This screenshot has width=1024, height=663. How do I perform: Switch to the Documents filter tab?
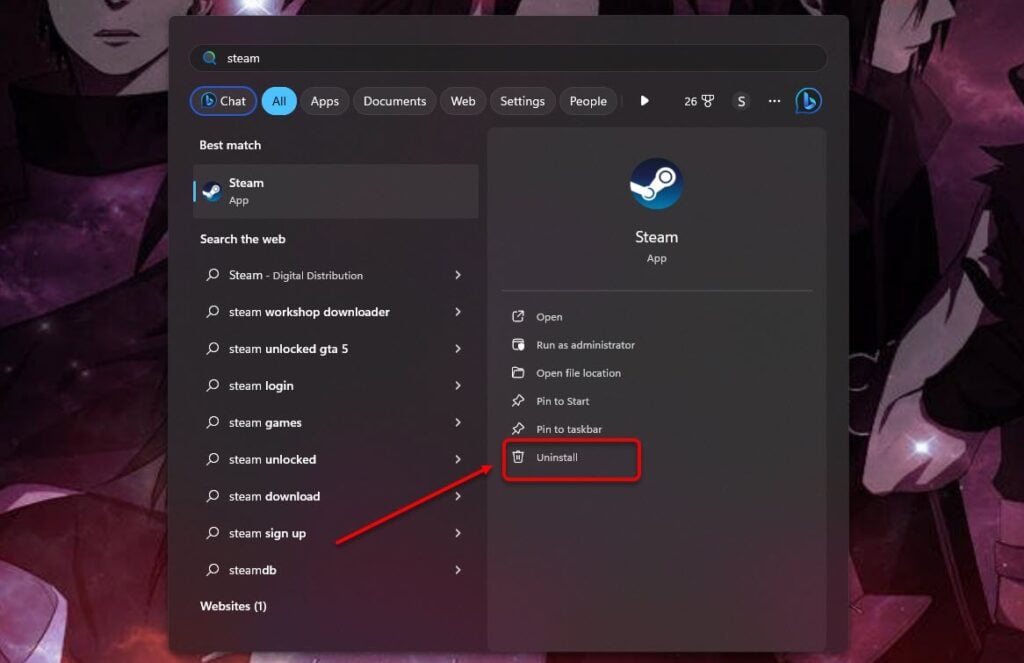pos(394,101)
